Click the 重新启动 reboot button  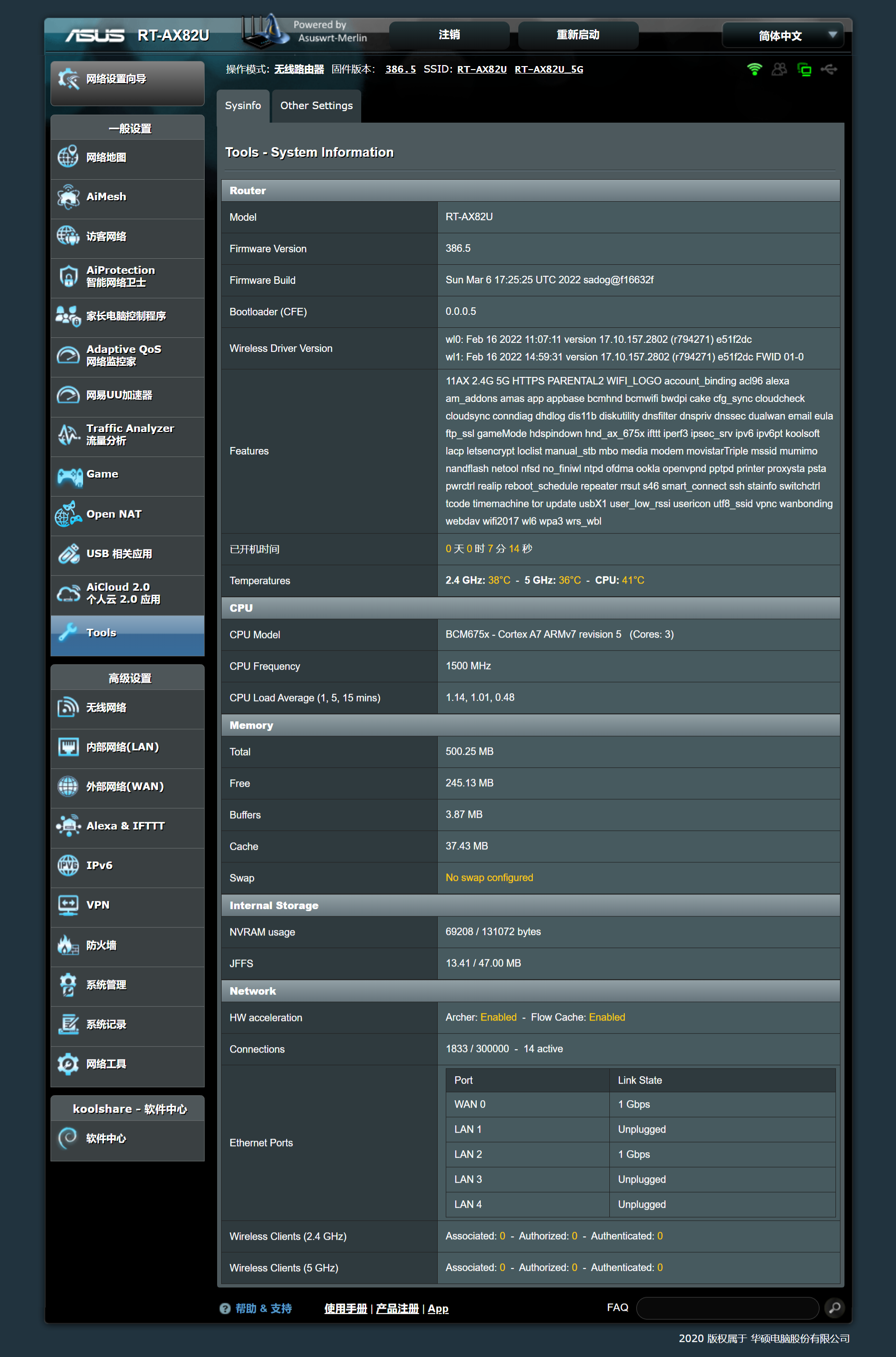(577, 36)
